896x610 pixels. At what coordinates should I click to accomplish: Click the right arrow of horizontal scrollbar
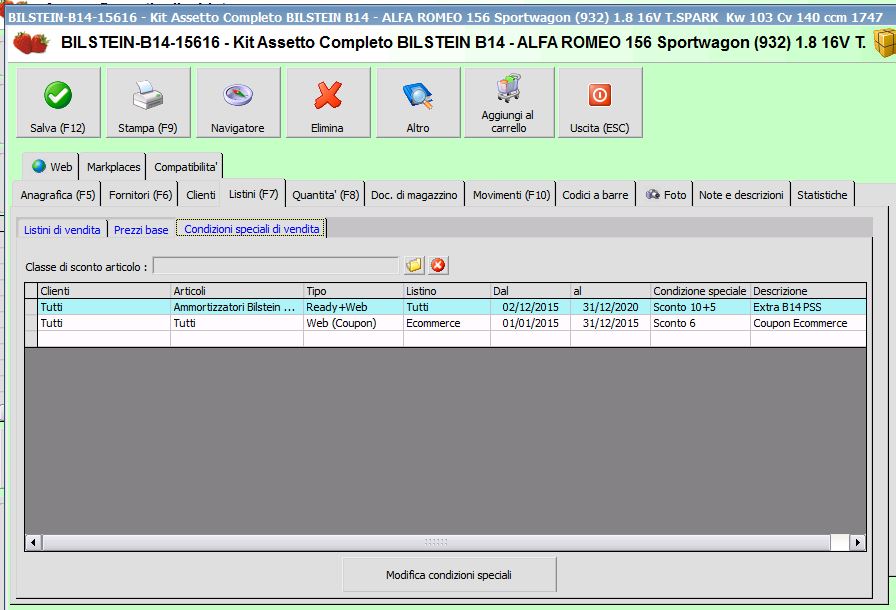click(857, 542)
